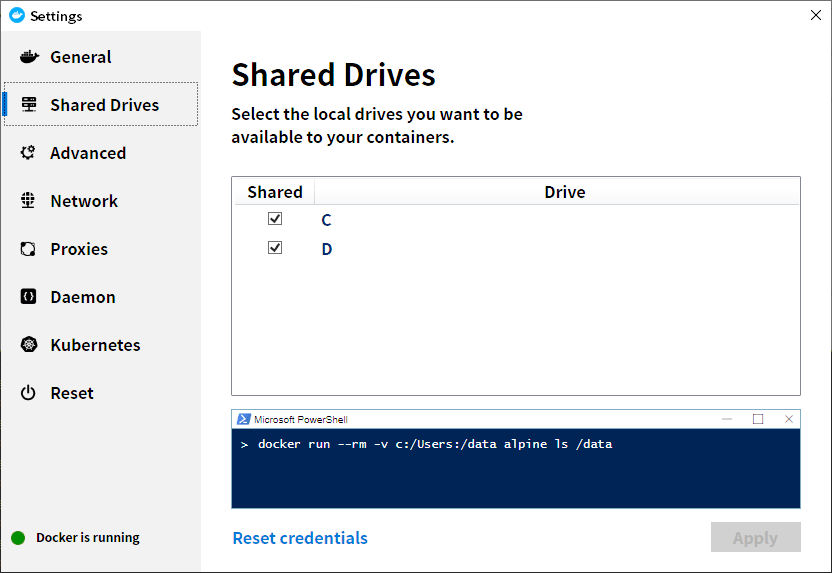The height and width of the screenshot is (573, 832).
Task: Uncheck the shared checkbox for drive D
Action: pyautogui.click(x=275, y=248)
